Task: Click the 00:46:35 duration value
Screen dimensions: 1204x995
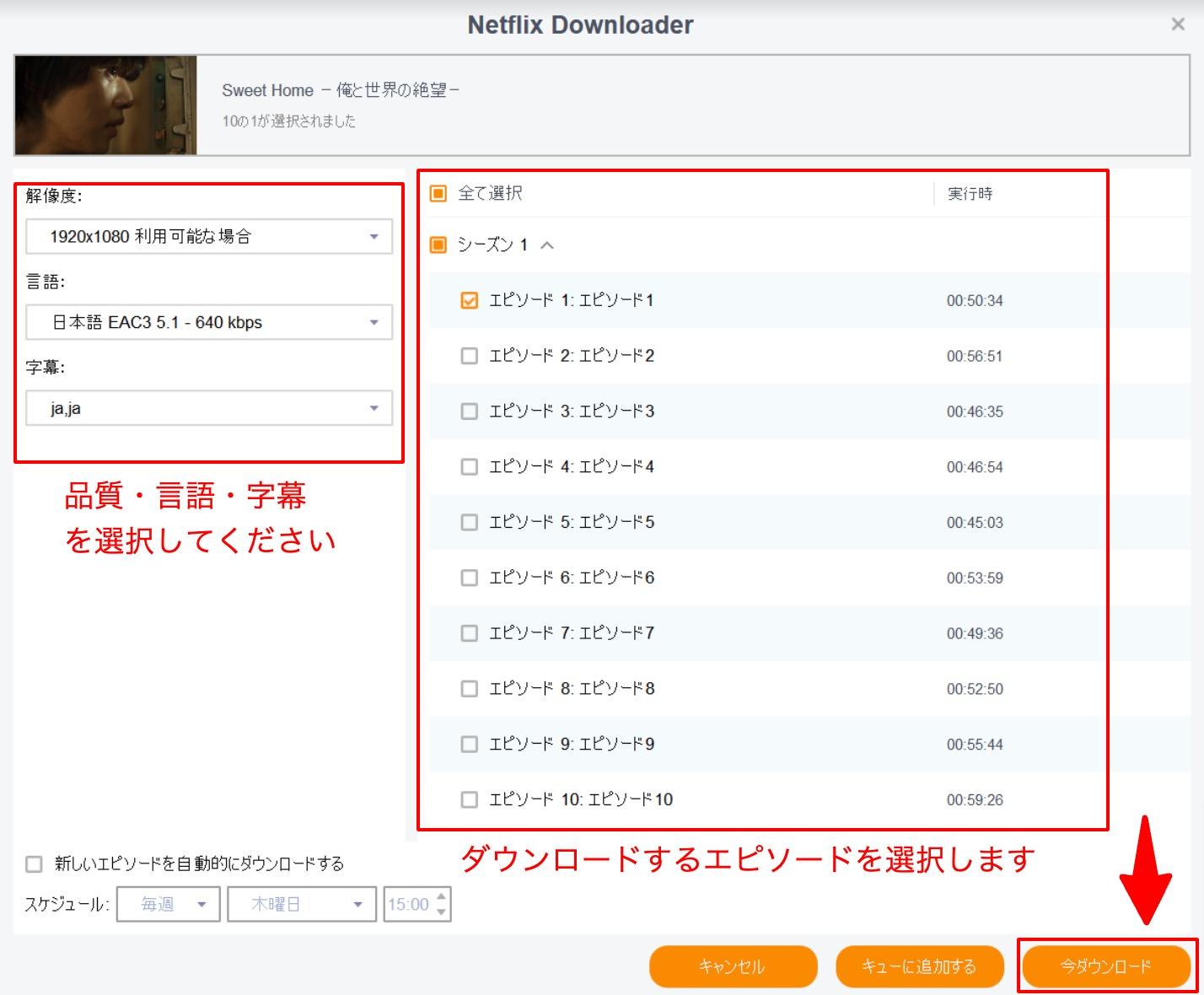Action: point(975,412)
